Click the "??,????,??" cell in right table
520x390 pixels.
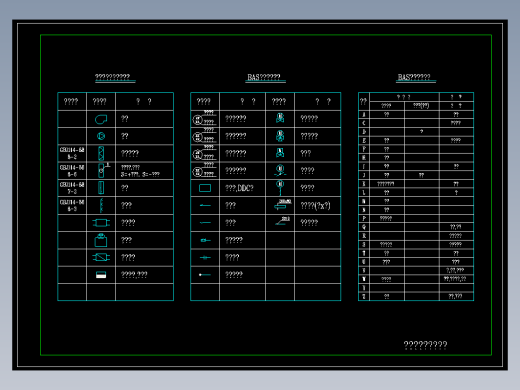[x=455, y=279]
